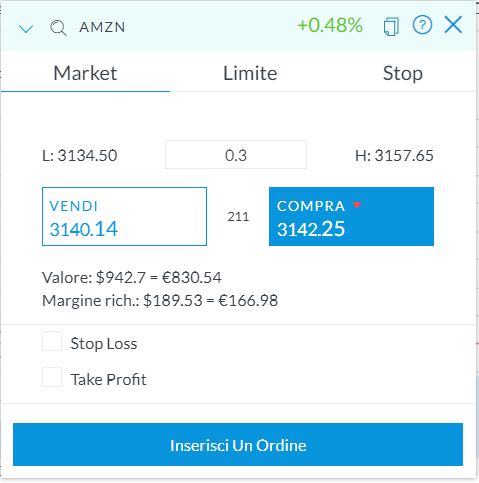Click the magnifier search icon beside AMZN
The height and width of the screenshot is (483, 479).
(58, 28)
